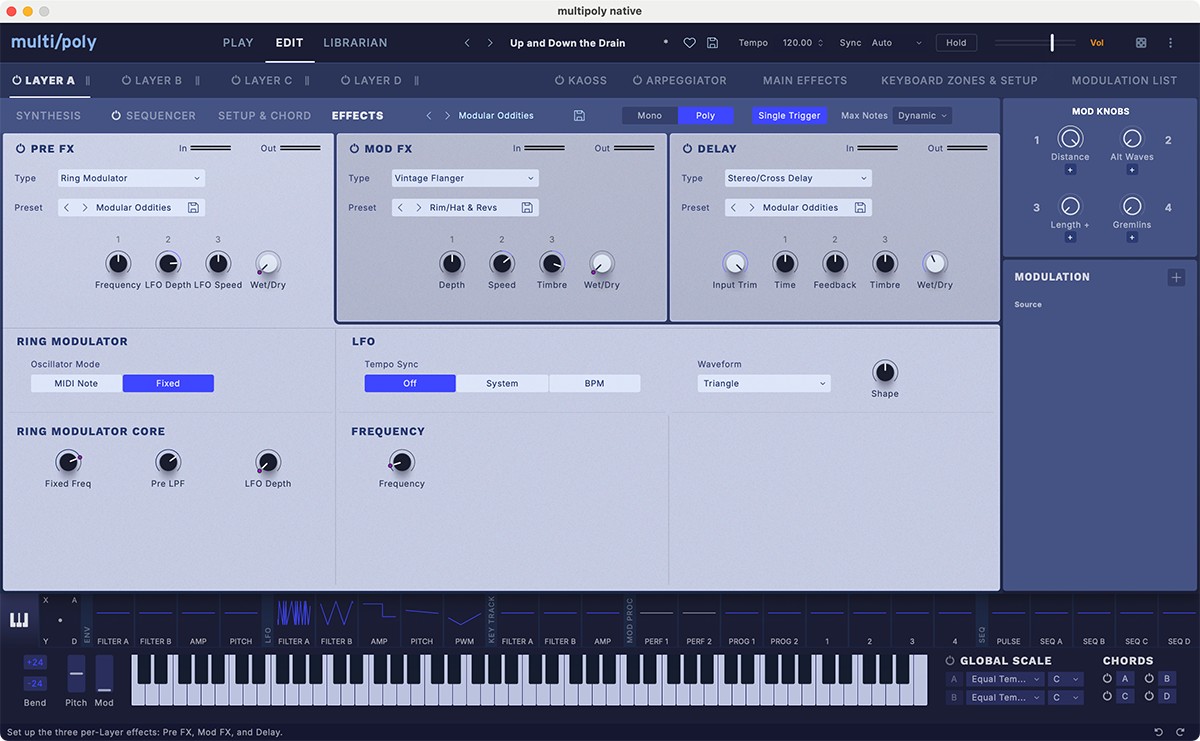The image size is (1200, 741).
Task: Switch to the PLAY page
Action: (238, 43)
